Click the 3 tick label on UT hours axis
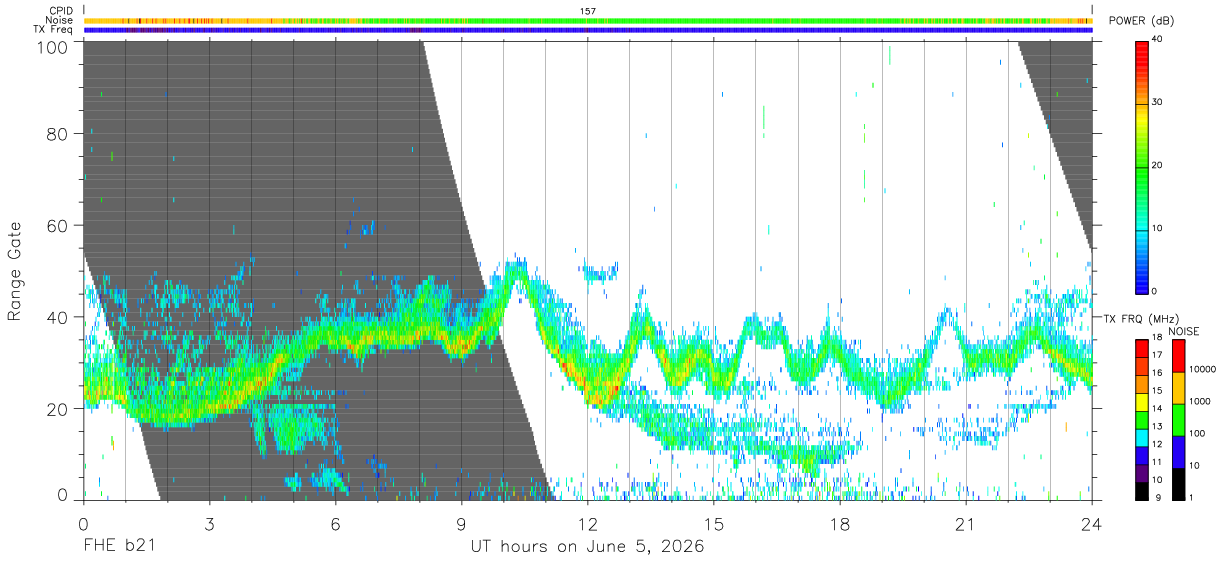Viewport: 1228px width, 567px height. click(x=209, y=525)
